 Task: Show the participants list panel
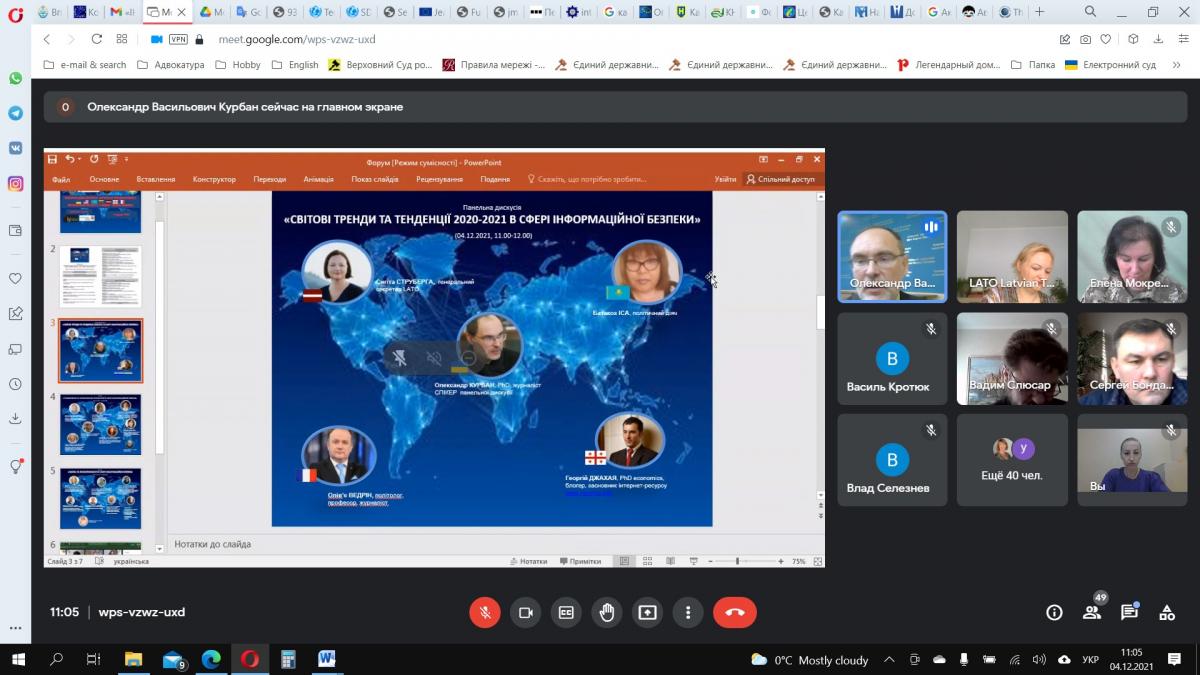click(1092, 612)
